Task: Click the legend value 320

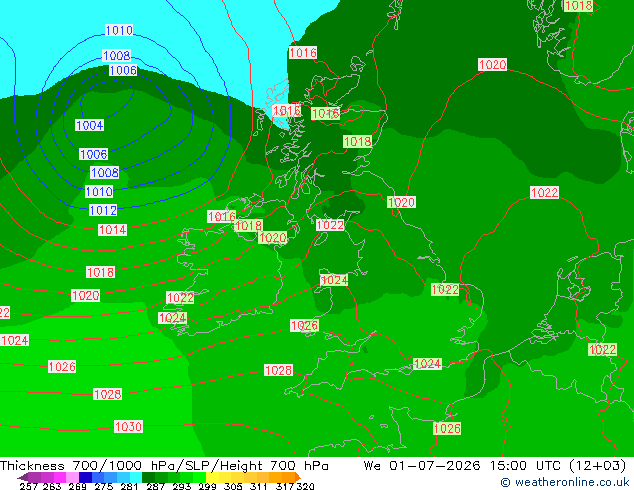Action: tap(306, 486)
